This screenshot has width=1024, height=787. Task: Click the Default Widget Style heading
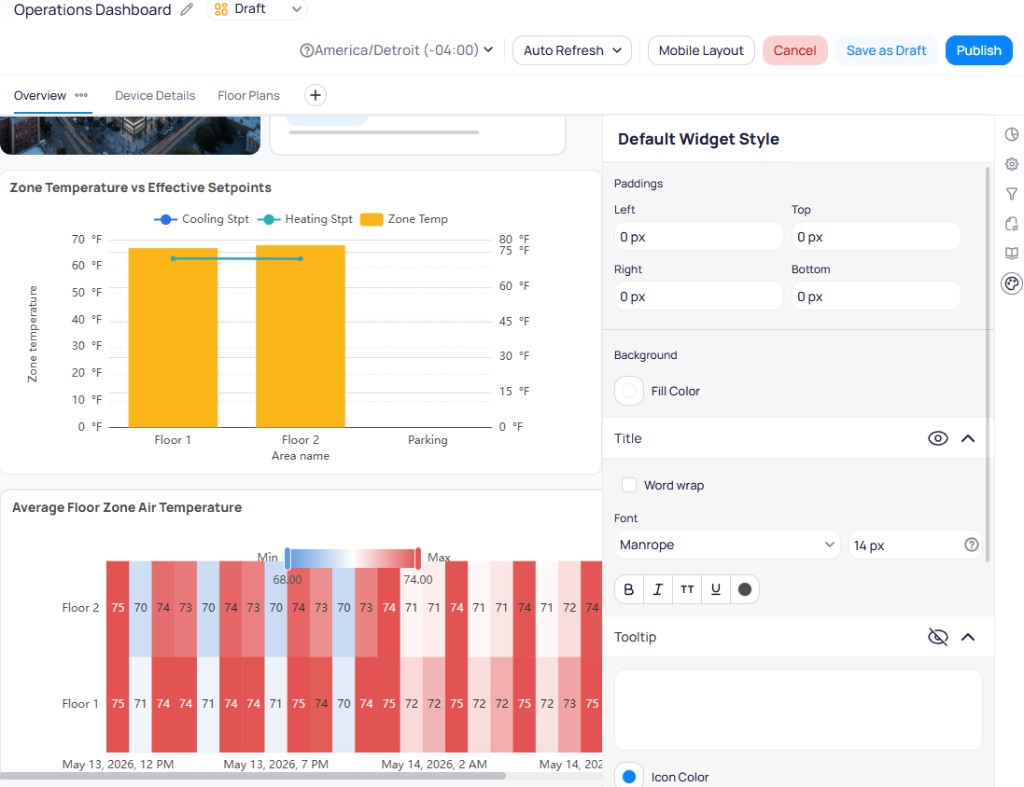(698, 139)
